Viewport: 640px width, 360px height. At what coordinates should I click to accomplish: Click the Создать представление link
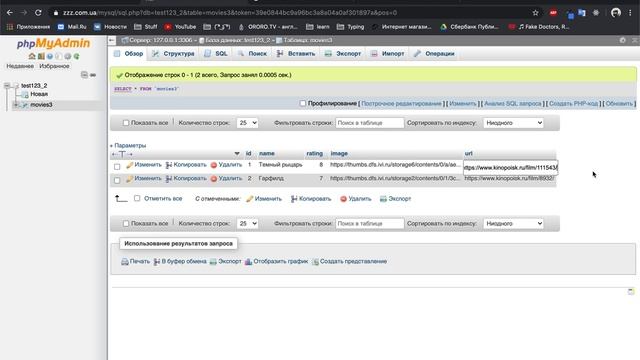(x=353, y=261)
